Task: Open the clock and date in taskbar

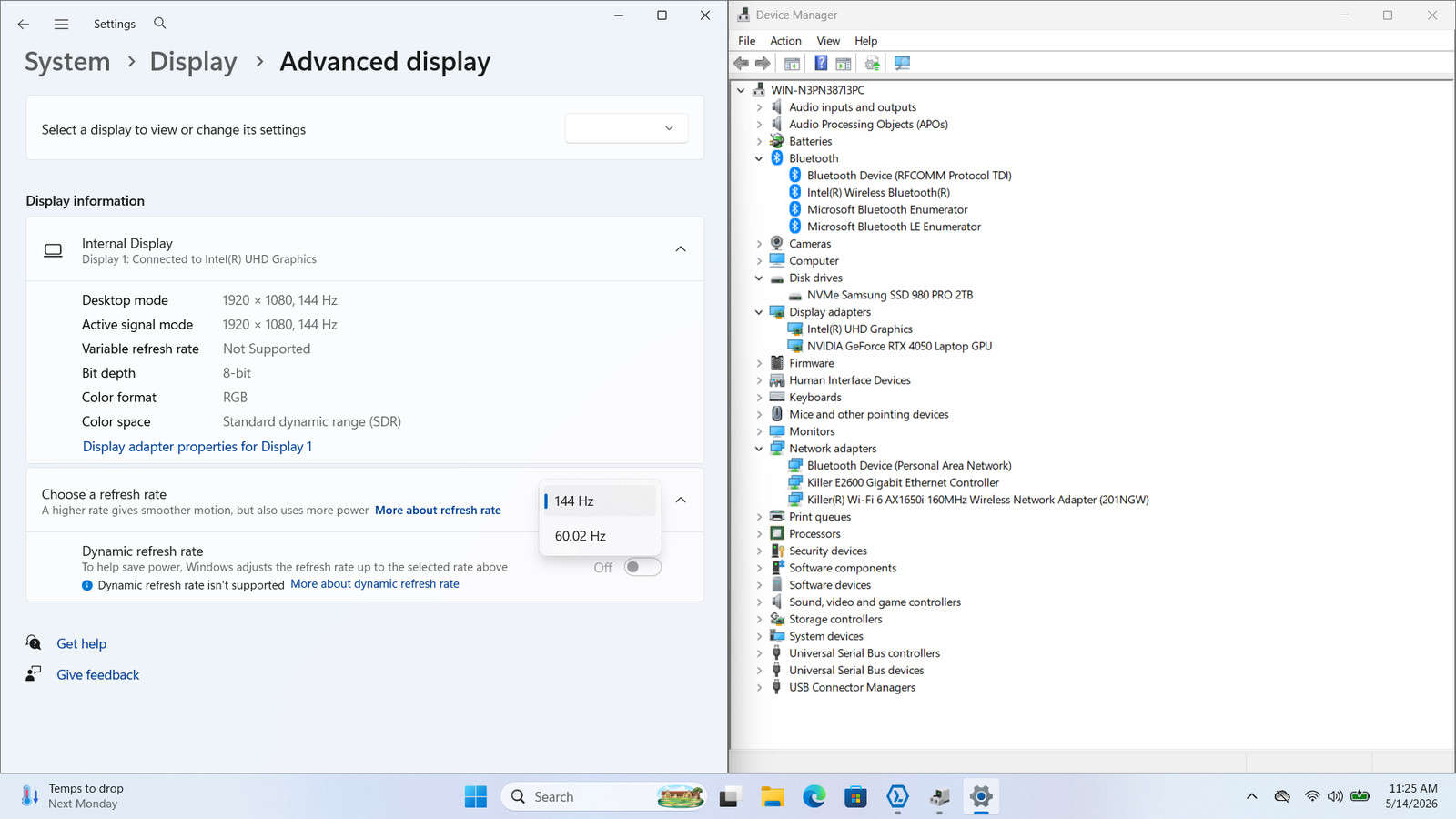Action: click(1412, 796)
